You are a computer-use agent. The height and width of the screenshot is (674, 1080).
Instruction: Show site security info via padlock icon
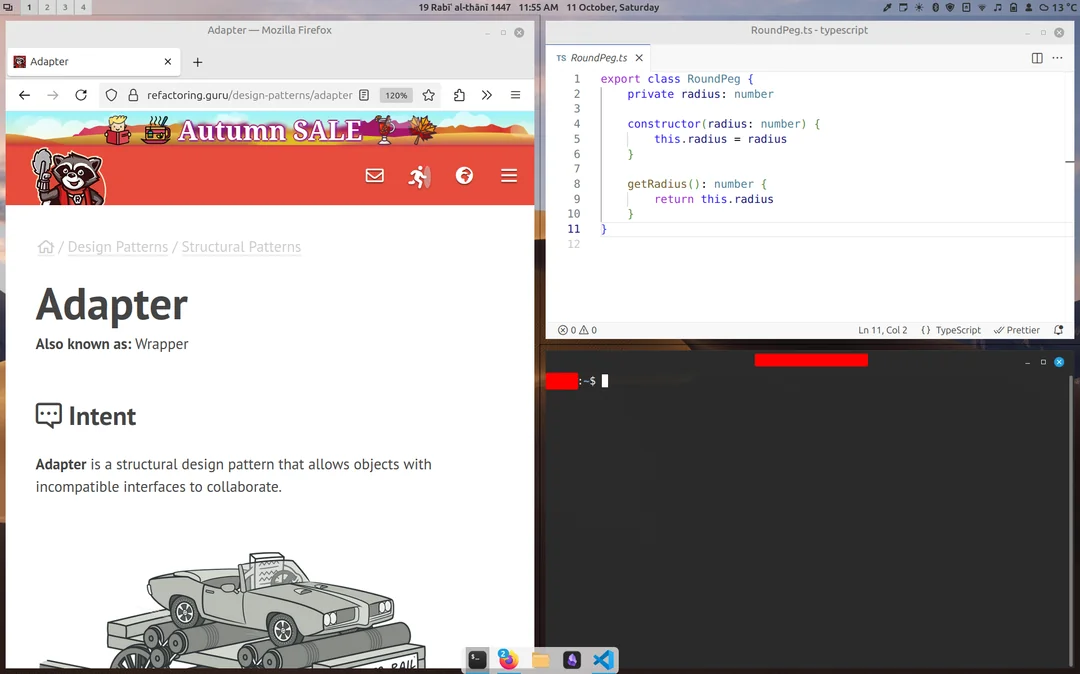click(x=134, y=95)
